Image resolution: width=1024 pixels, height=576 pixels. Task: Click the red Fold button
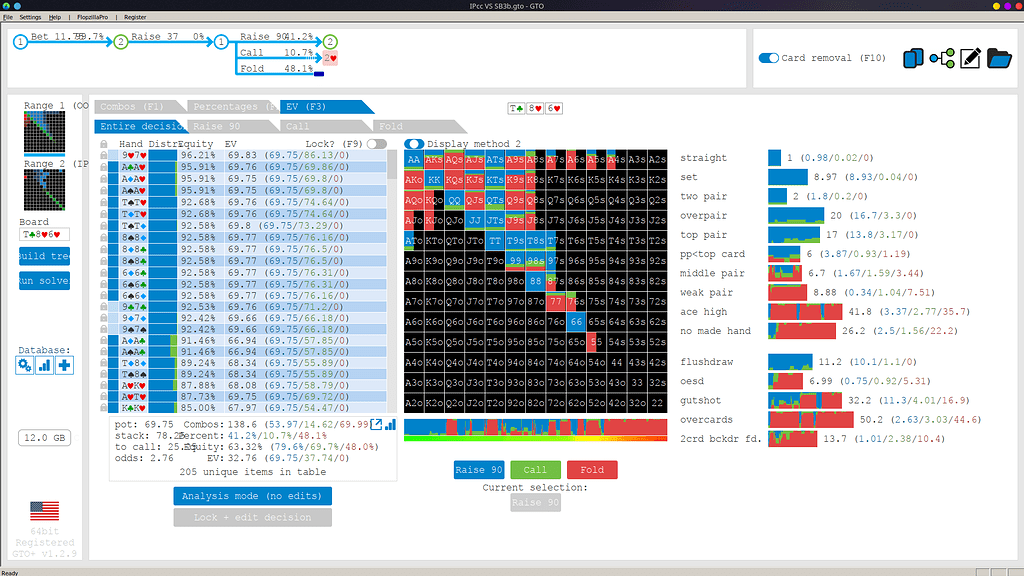coord(591,470)
